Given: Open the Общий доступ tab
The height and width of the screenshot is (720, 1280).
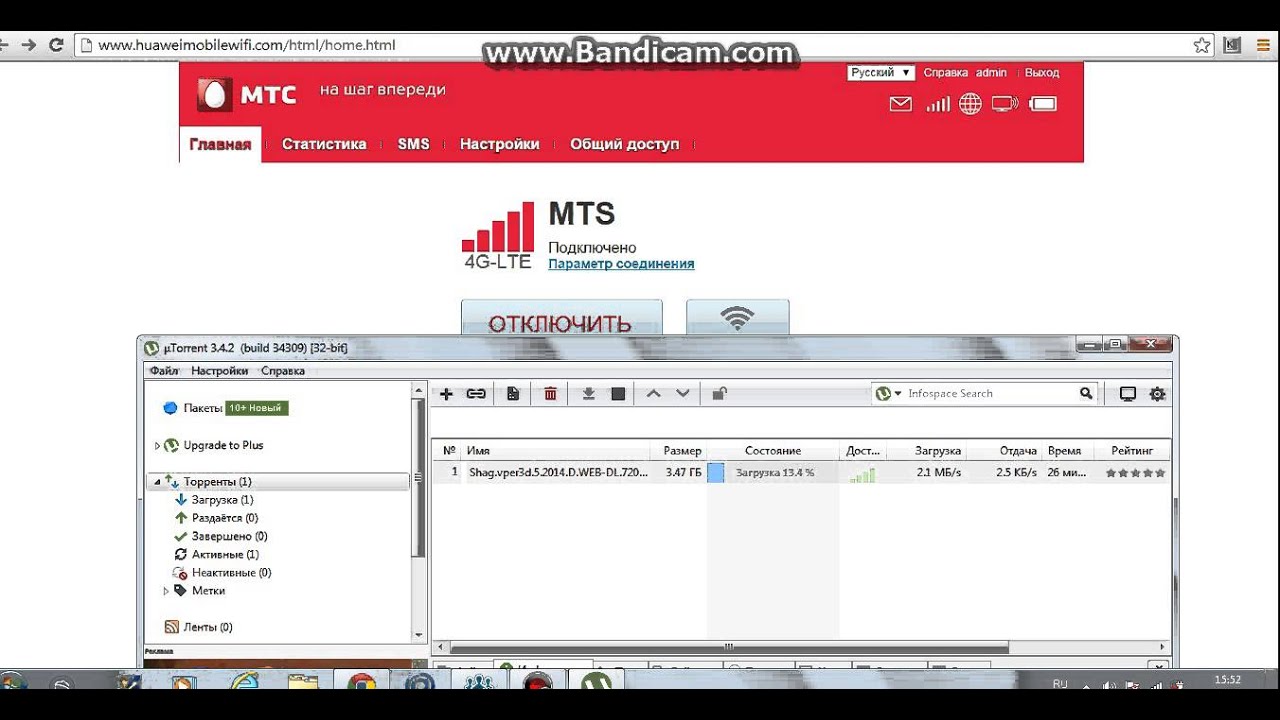Looking at the screenshot, I should (625, 144).
